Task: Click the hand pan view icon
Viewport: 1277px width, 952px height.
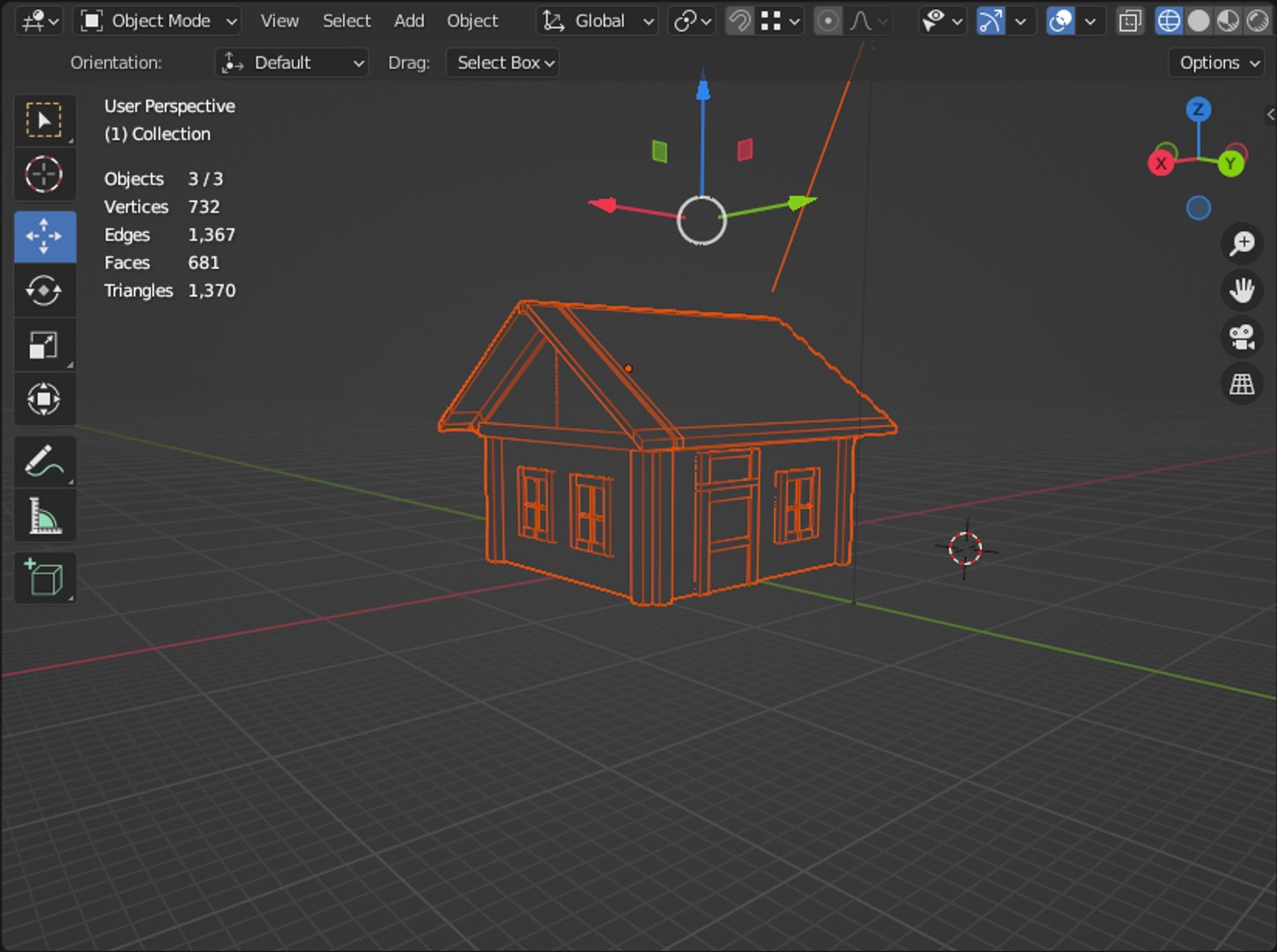Action: [x=1242, y=290]
